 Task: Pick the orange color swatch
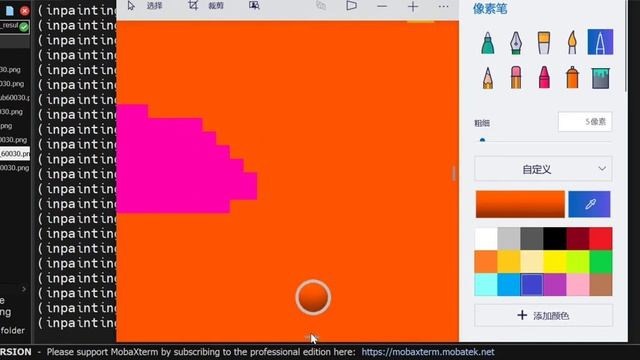[x=486, y=262]
